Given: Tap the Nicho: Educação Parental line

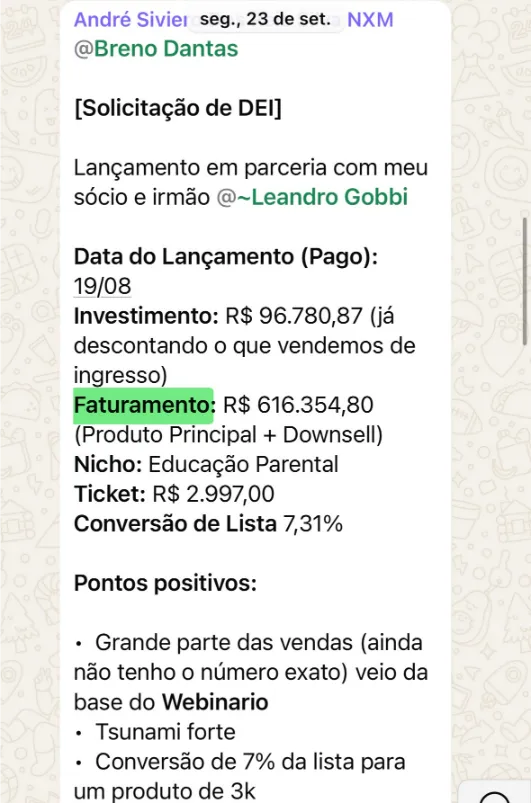Looking at the screenshot, I should (206, 464).
